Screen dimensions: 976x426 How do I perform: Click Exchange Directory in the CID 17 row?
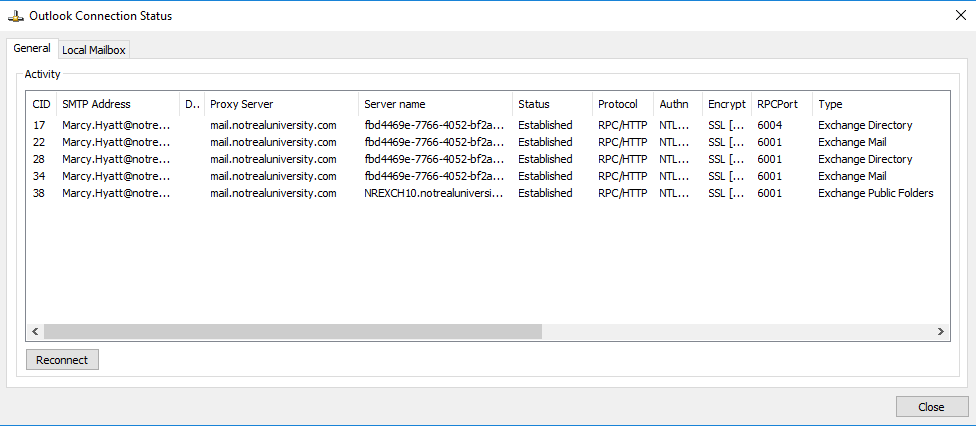point(865,125)
